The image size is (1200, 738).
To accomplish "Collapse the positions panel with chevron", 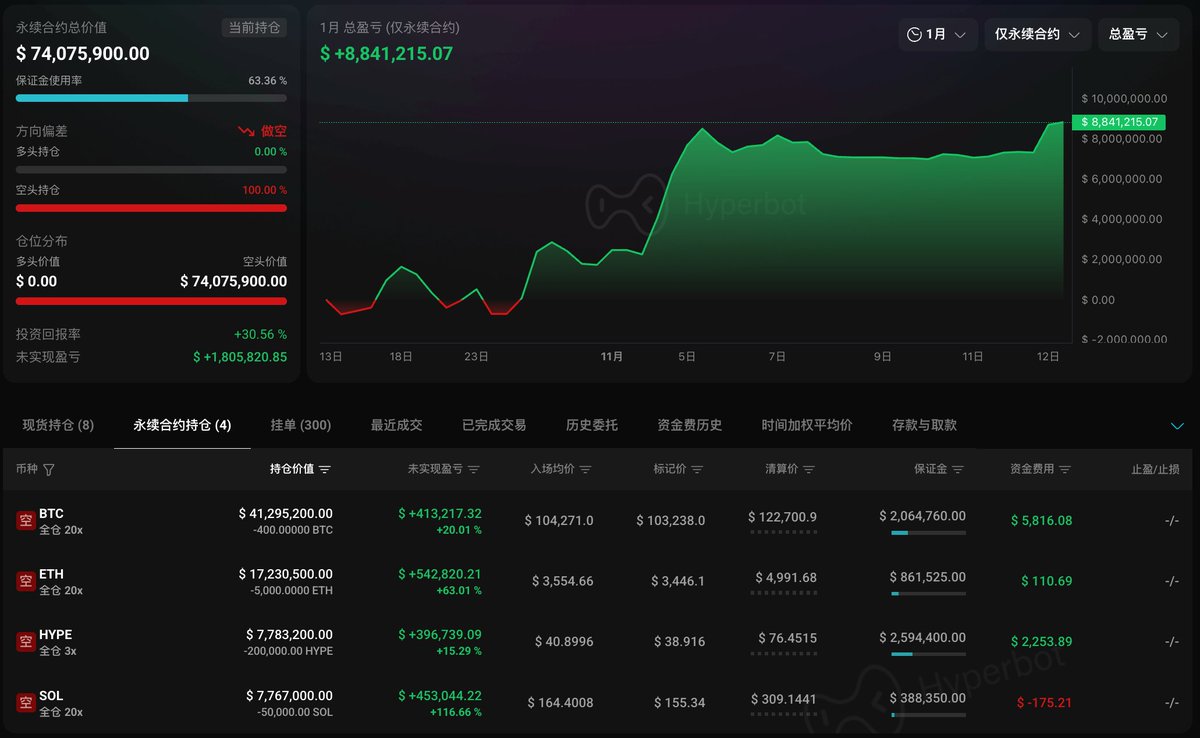I will tap(1177, 426).
